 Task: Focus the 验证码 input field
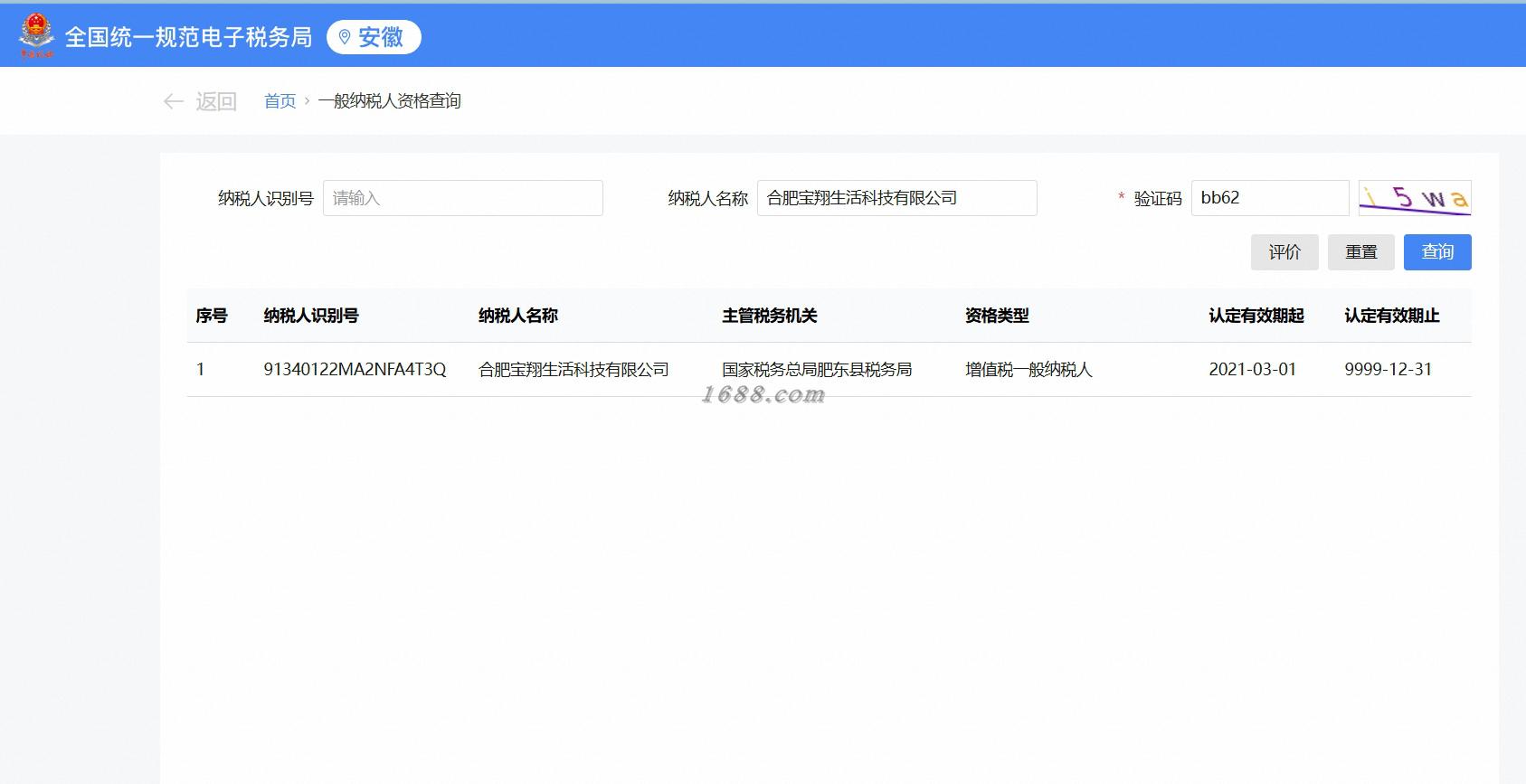1270,198
